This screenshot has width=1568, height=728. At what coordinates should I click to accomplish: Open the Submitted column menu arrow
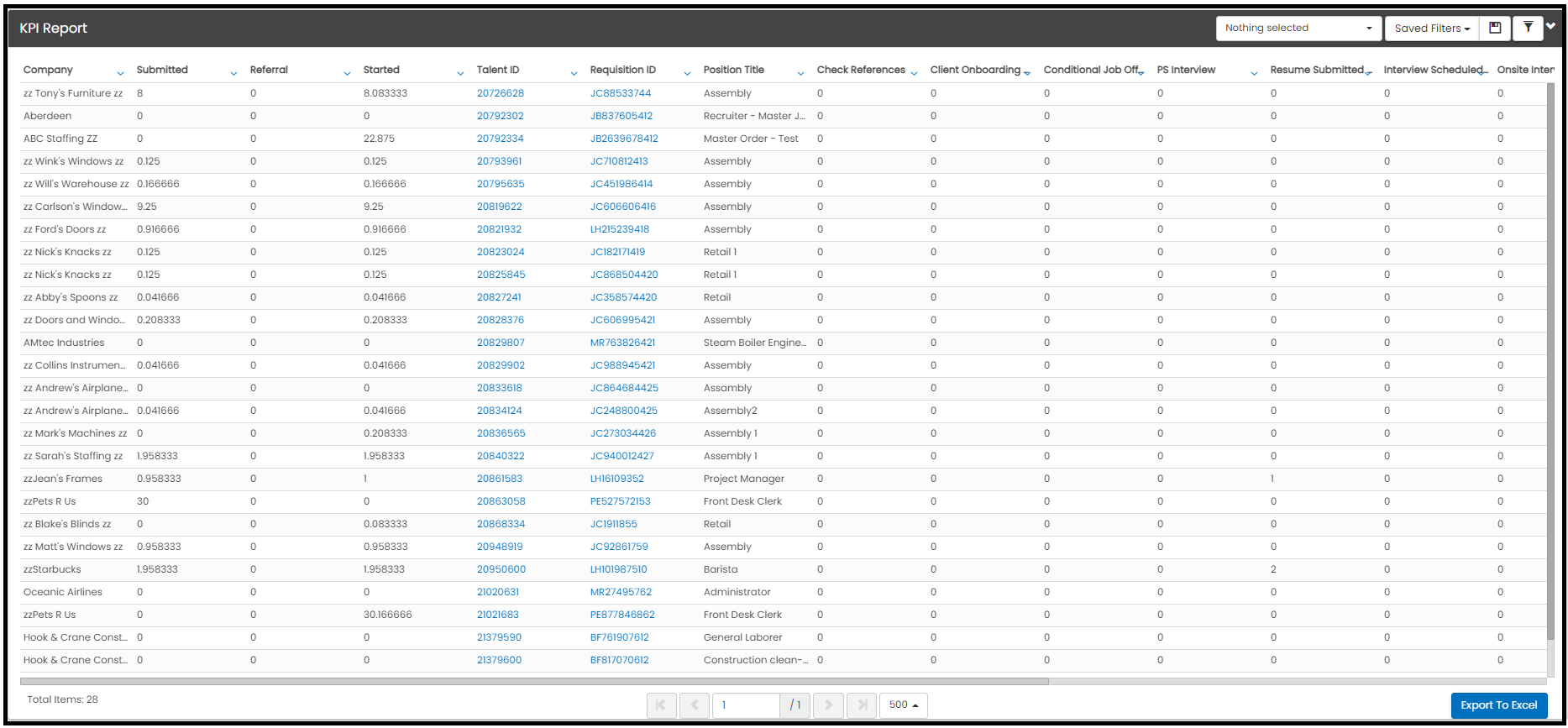pos(233,73)
